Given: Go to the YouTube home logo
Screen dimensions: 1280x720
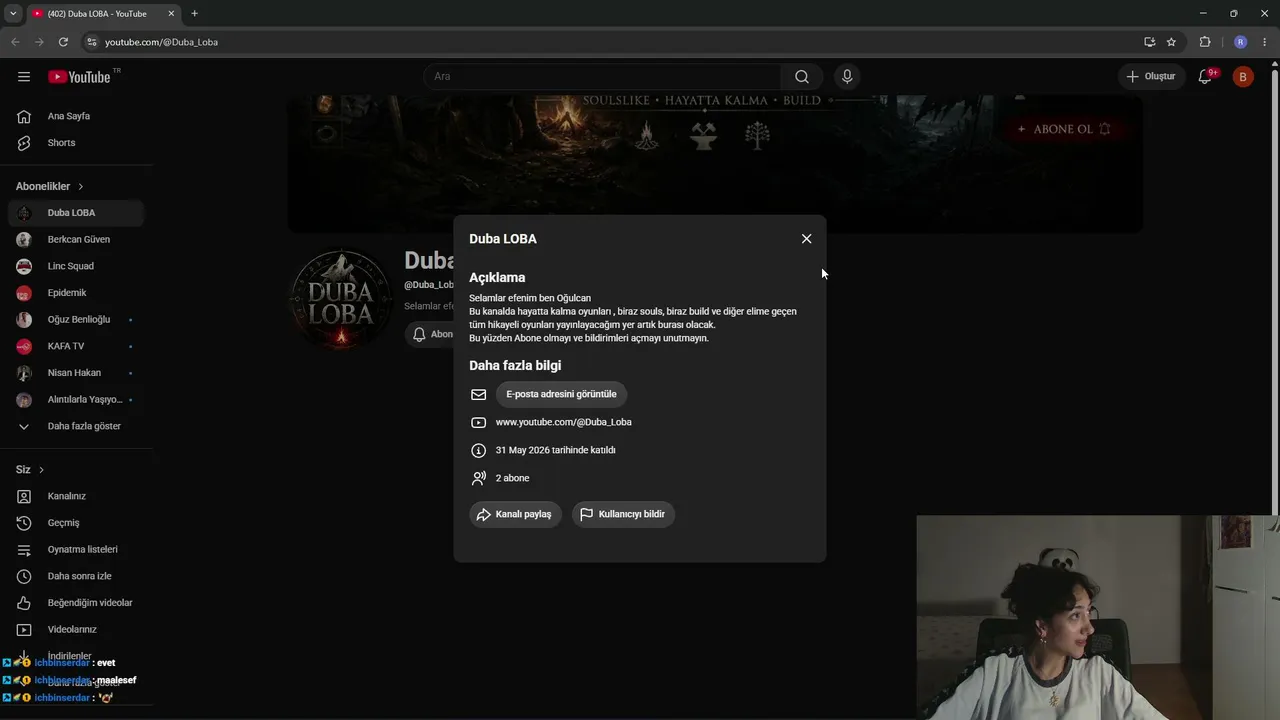Looking at the screenshot, I should coord(80,77).
